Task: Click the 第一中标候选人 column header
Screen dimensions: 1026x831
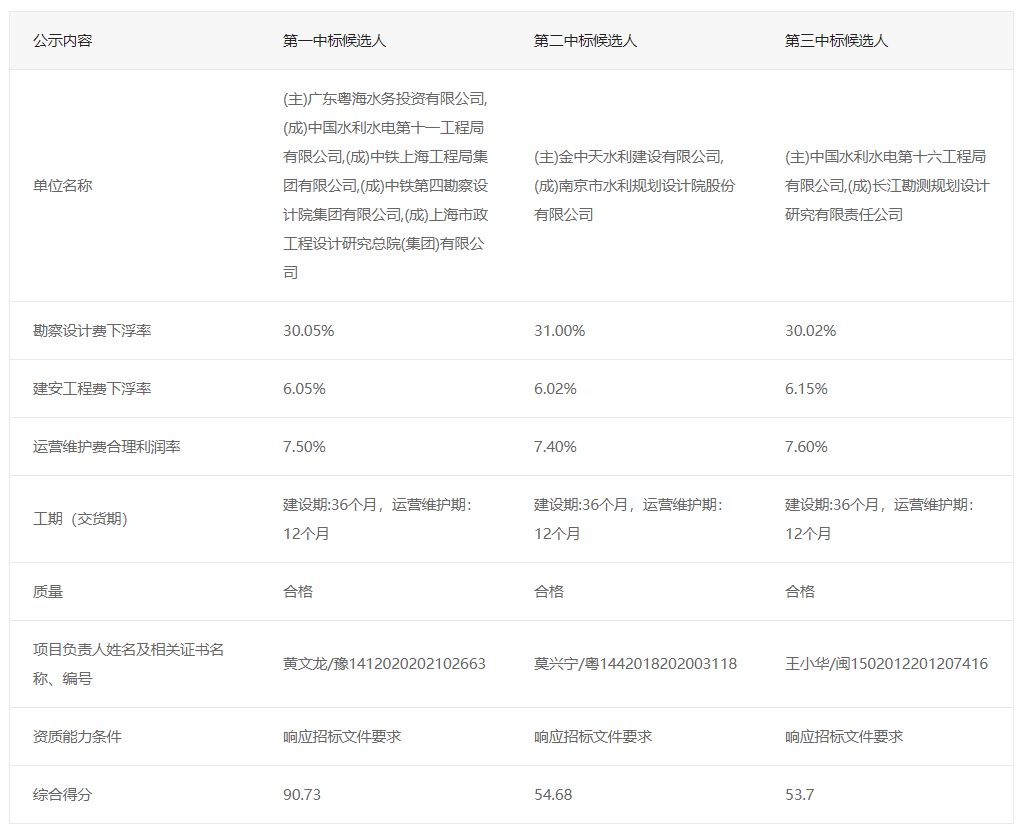Action: [334, 41]
